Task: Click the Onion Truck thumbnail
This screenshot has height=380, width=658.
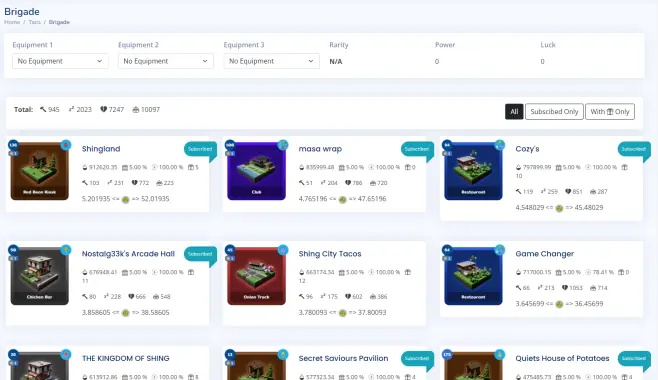Action: [256, 276]
